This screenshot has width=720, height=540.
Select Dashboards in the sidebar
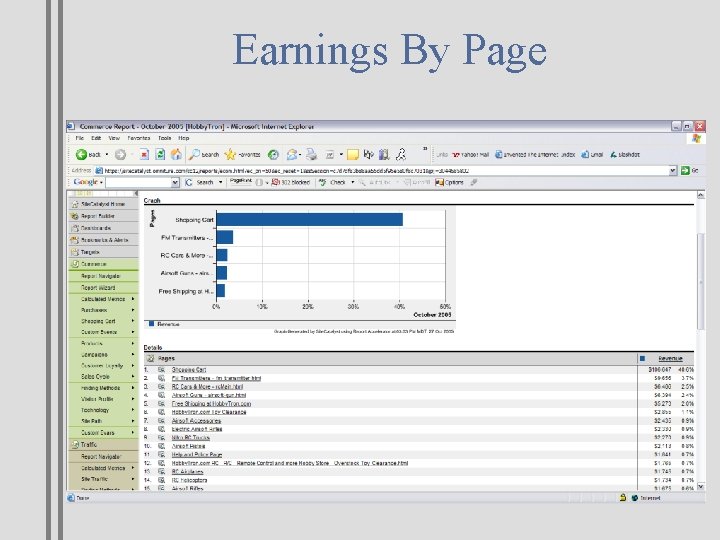pyautogui.click(x=103, y=228)
